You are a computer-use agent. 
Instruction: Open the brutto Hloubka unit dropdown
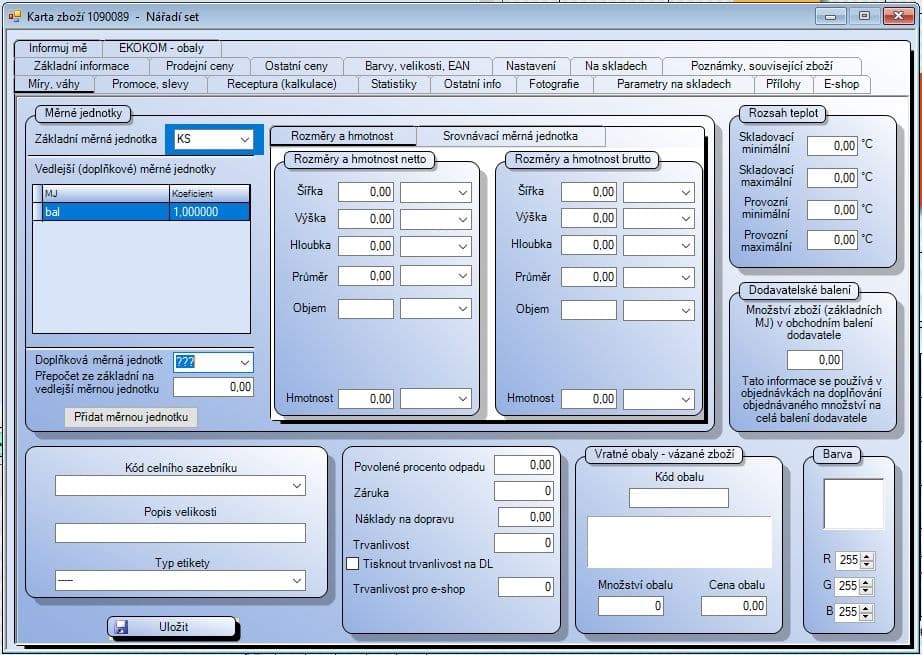point(686,245)
